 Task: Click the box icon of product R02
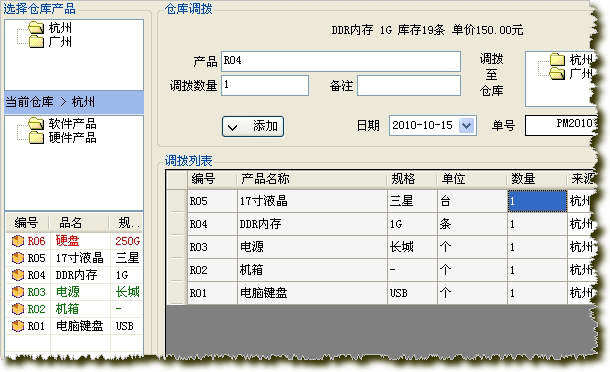point(18,309)
